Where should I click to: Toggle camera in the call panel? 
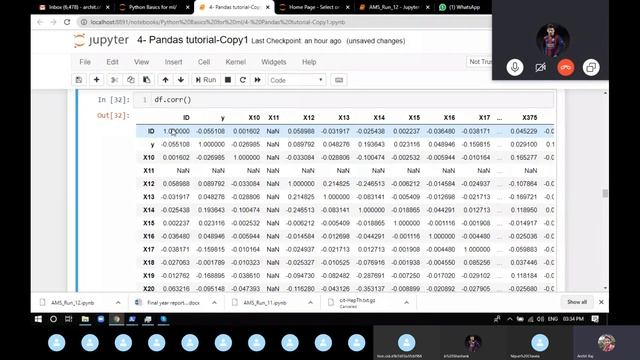540,67
